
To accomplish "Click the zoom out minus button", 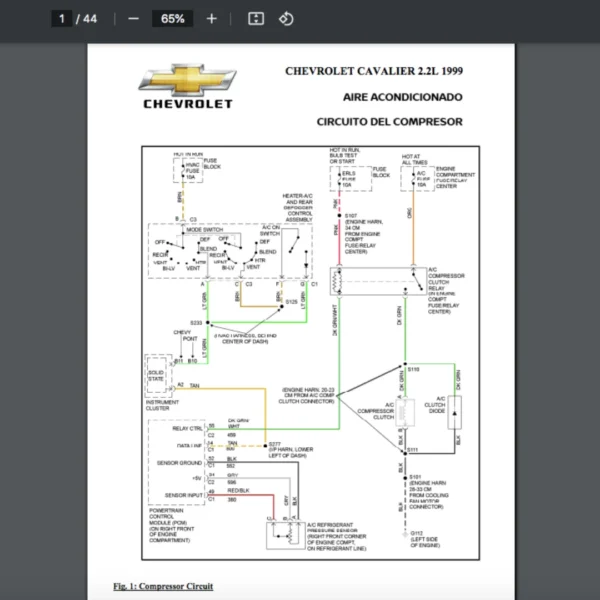I will (x=133, y=19).
